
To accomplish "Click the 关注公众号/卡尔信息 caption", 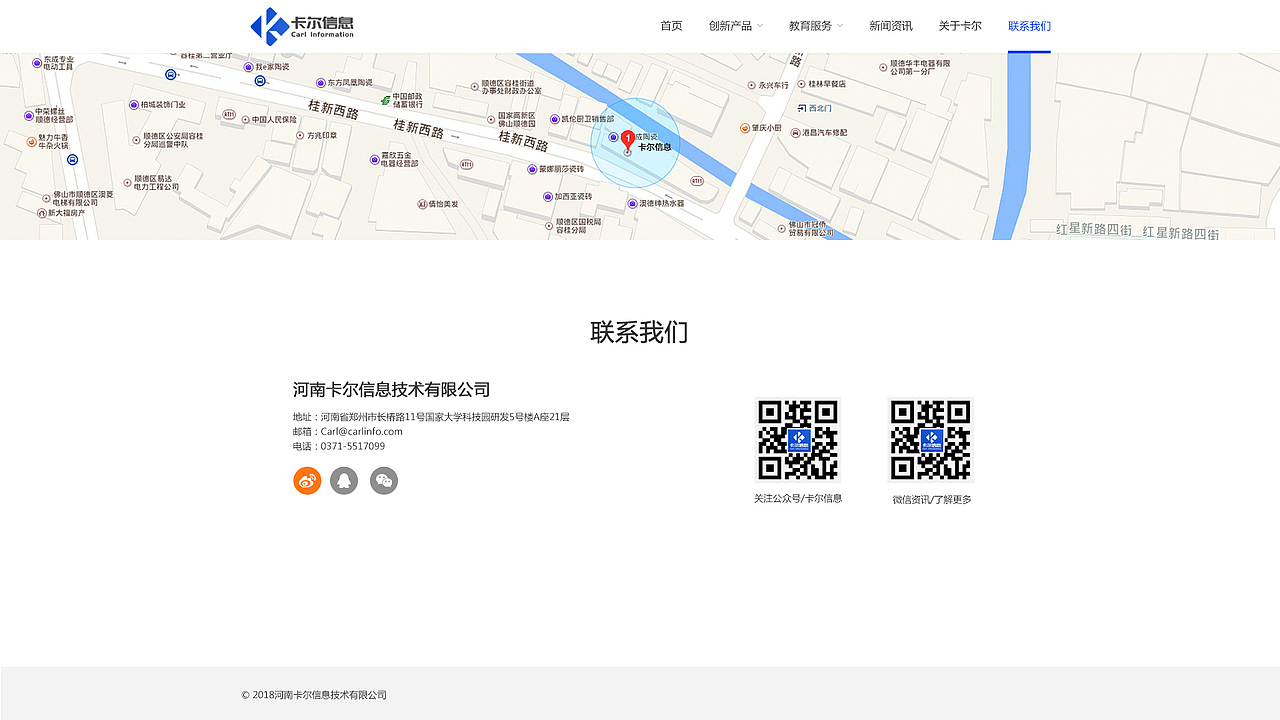I will coord(798,498).
